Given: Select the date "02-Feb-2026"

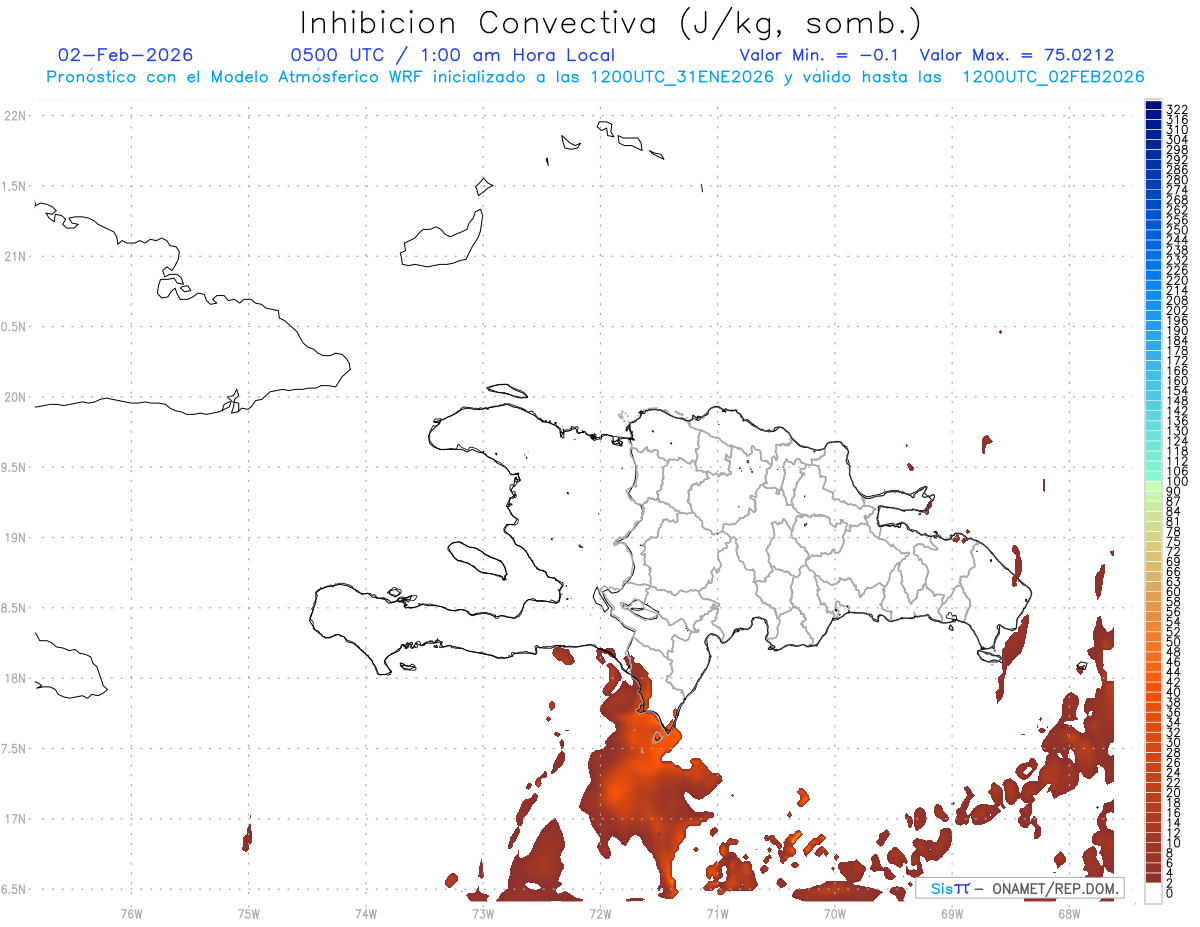Looking at the screenshot, I should [x=126, y=55].
